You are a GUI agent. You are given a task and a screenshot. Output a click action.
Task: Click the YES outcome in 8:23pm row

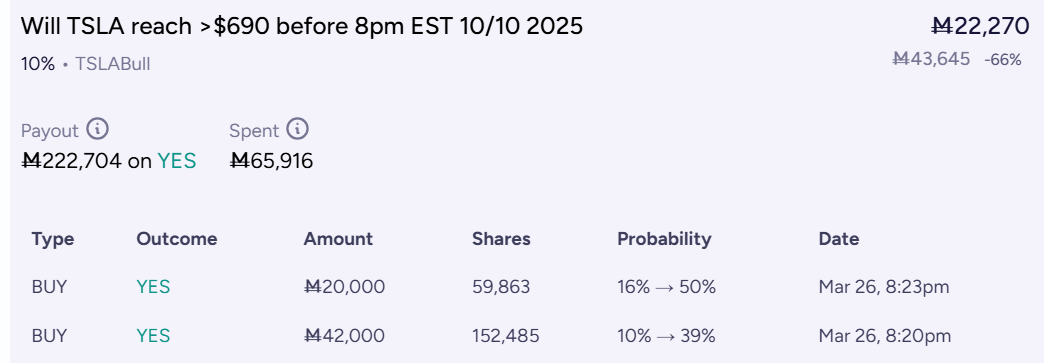153,287
